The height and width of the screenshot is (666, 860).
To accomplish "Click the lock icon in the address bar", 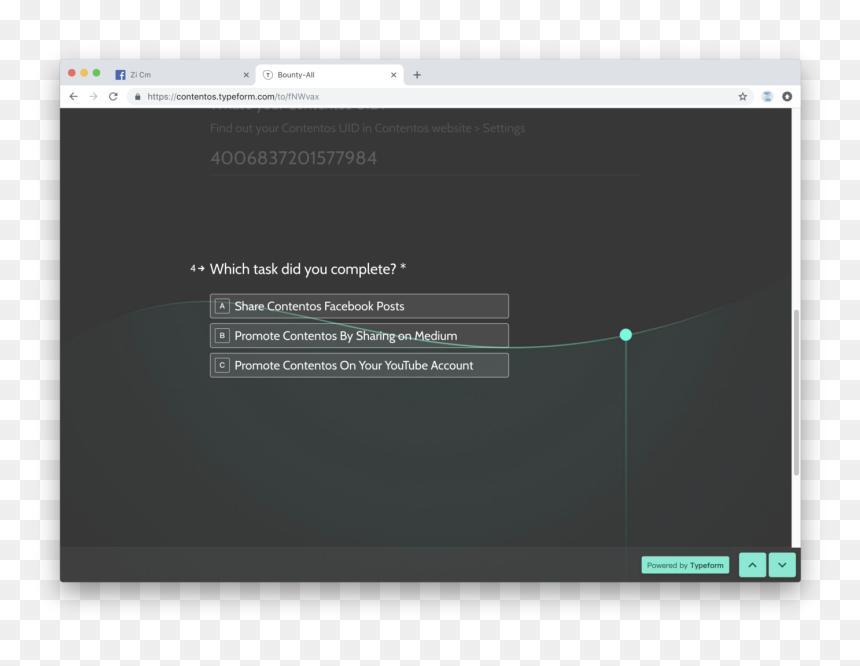I will coord(138,97).
